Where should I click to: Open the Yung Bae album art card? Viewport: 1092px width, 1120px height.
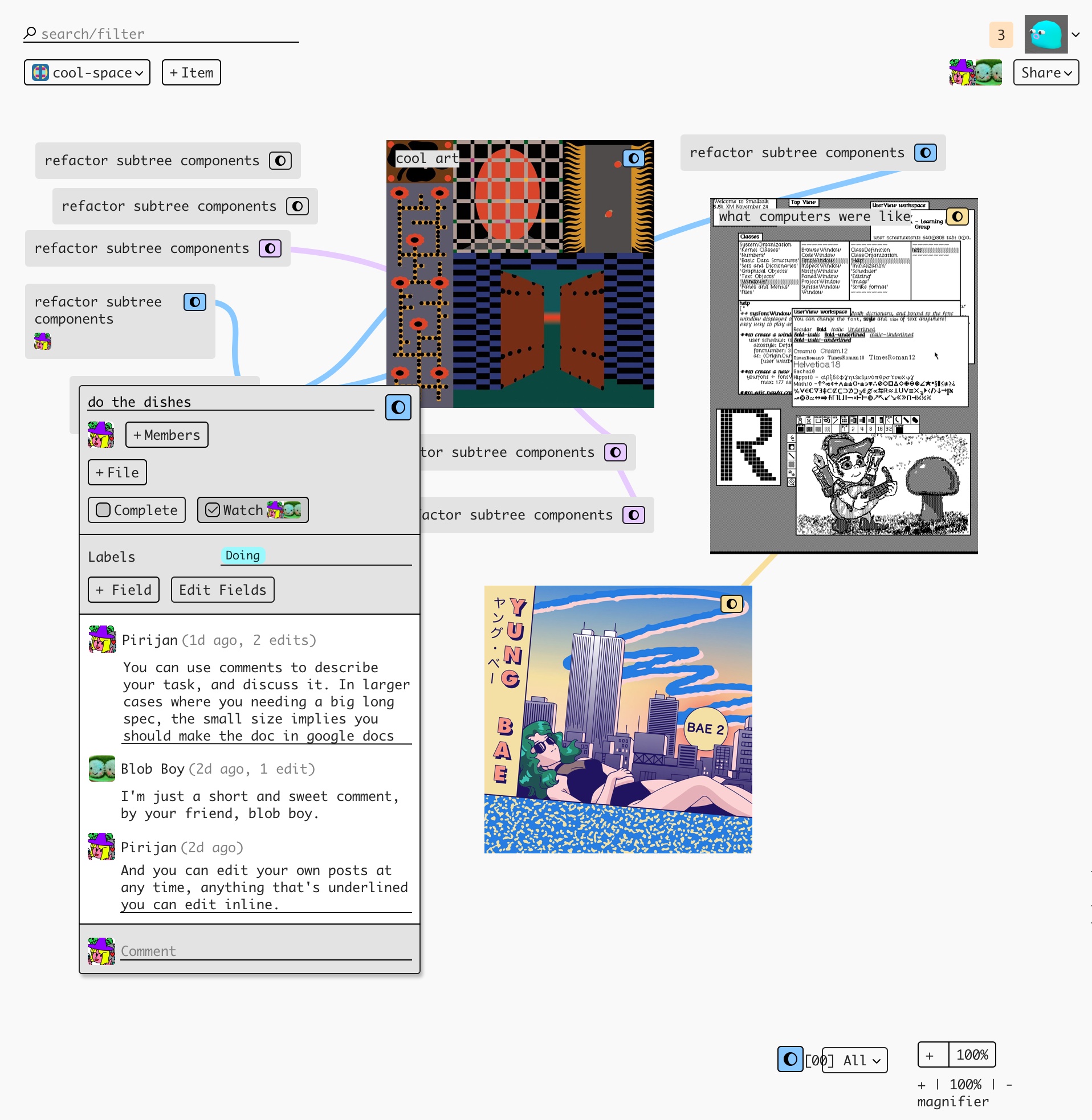618,720
